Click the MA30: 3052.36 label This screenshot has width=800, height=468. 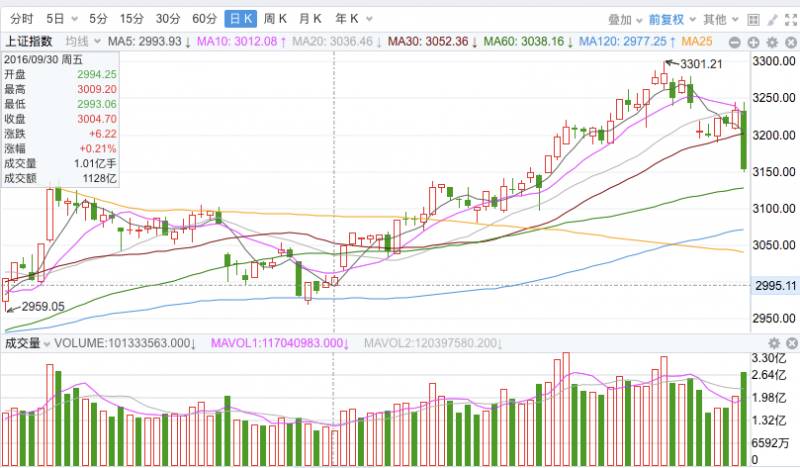433,41
